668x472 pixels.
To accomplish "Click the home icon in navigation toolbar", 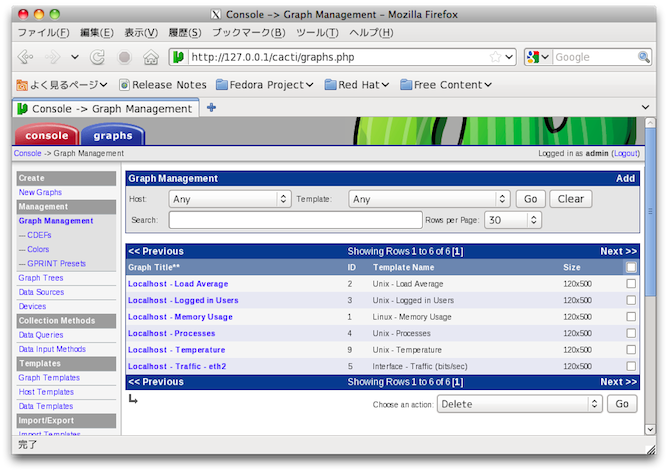I will [x=150, y=58].
